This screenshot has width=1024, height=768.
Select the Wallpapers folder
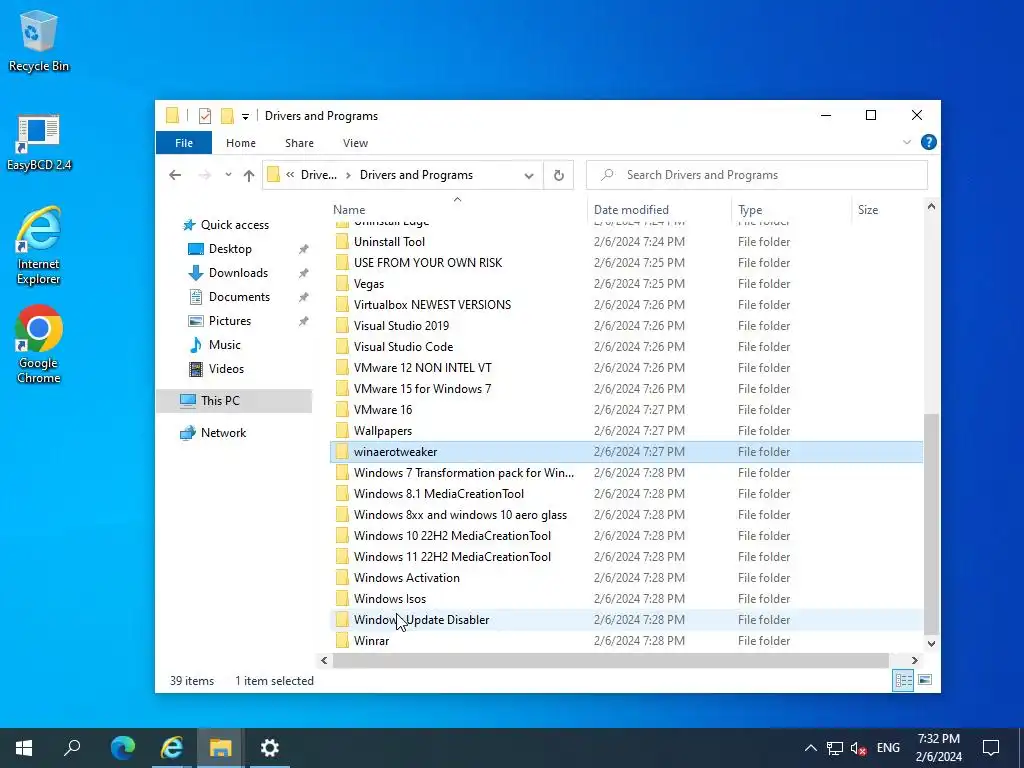[626, 430]
